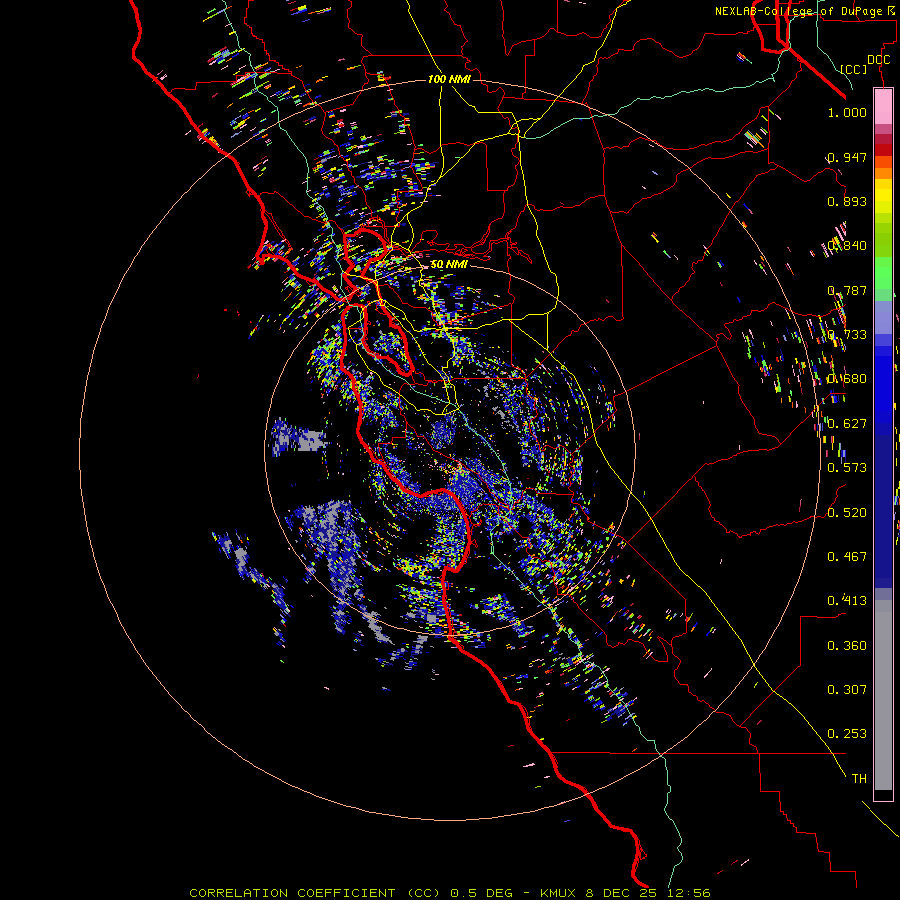
Task: Click the [CC] legend heading
Action: pos(854,69)
